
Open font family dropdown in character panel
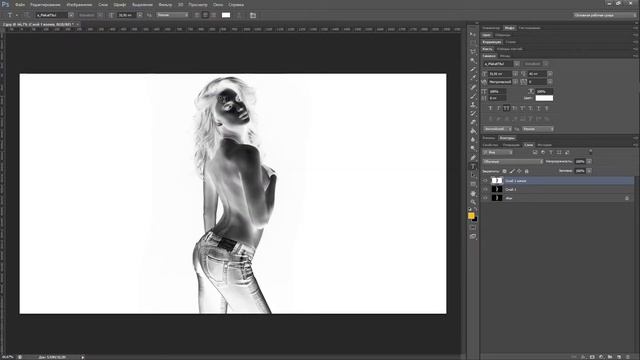click(517, 64)
